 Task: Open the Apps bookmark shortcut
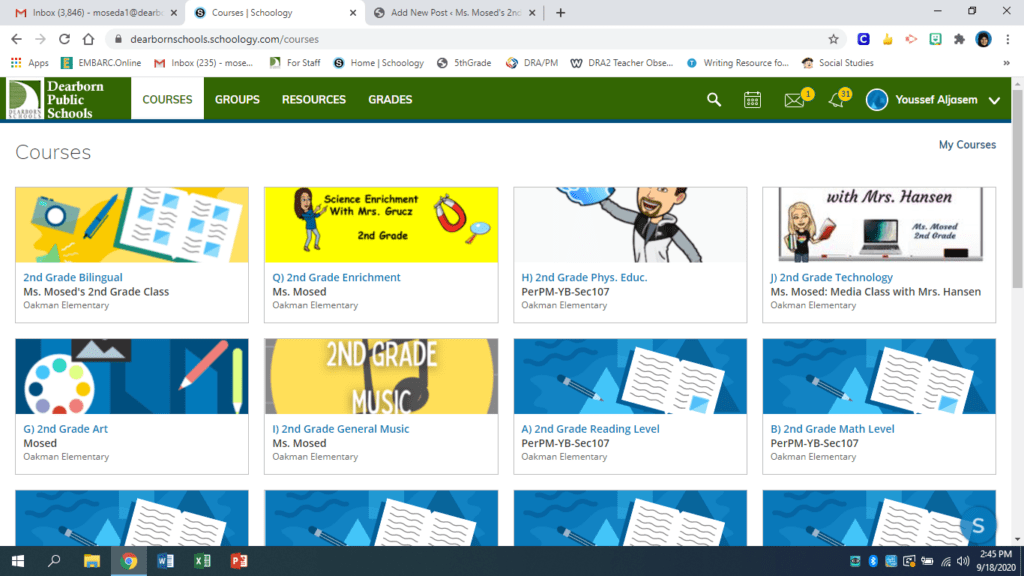(x=30, y=63)
